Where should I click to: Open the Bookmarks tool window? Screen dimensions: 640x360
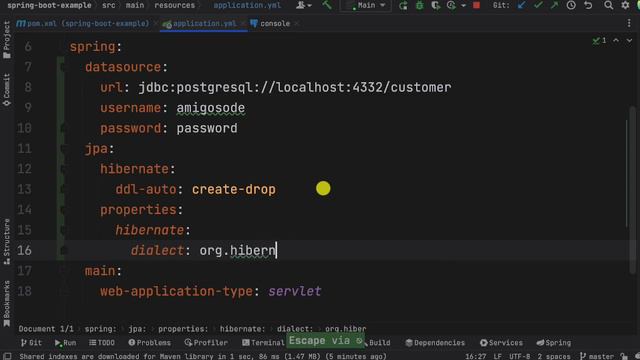(x=7, y=304)
